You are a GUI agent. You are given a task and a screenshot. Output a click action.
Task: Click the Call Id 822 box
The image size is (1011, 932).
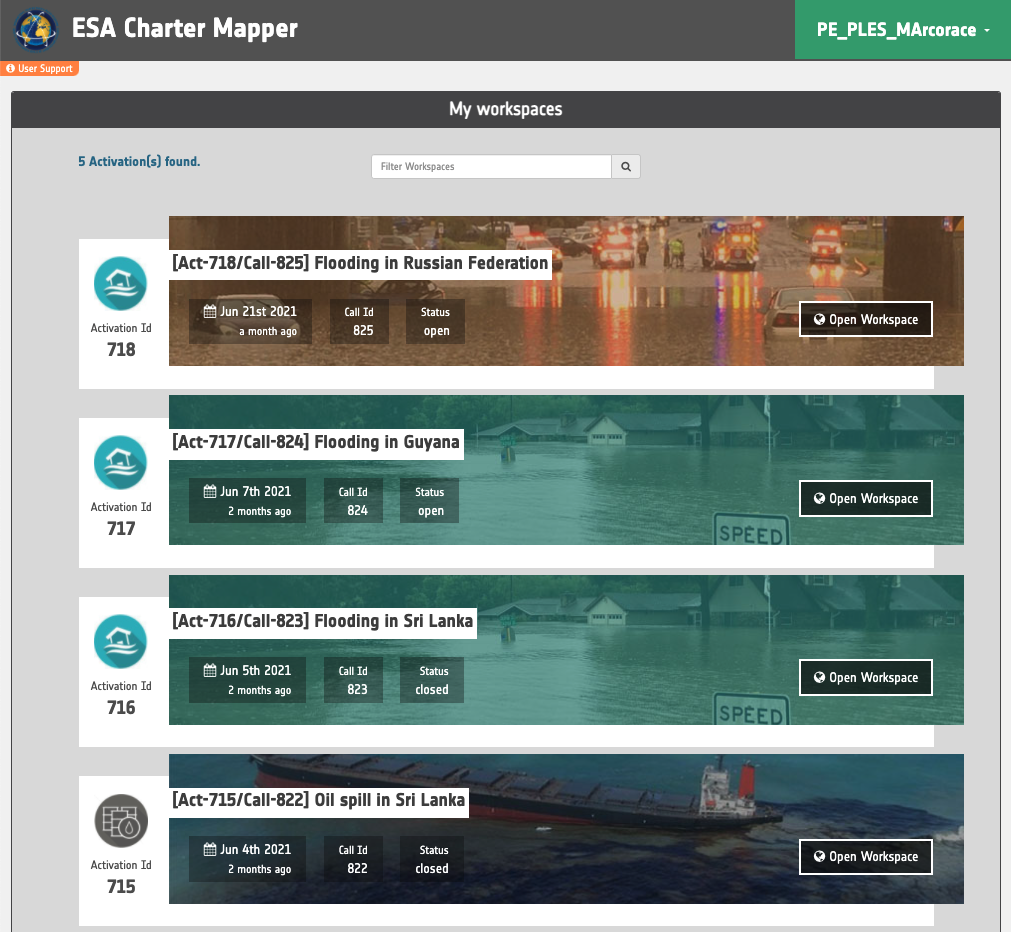pos(353,859)
